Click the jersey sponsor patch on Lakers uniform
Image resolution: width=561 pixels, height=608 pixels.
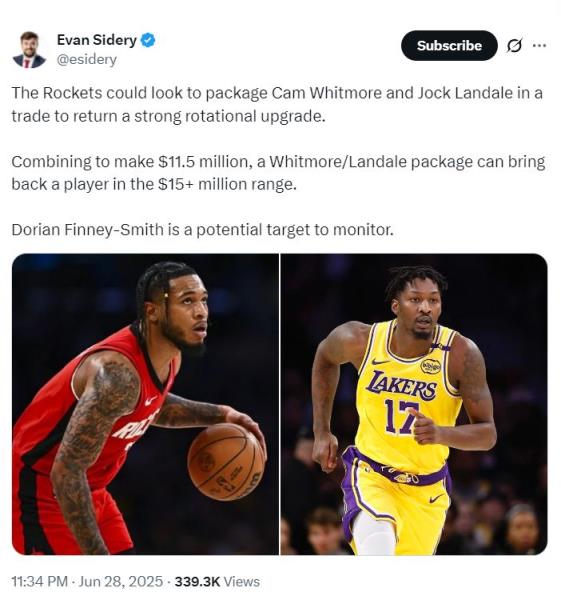tap(431, 366)
